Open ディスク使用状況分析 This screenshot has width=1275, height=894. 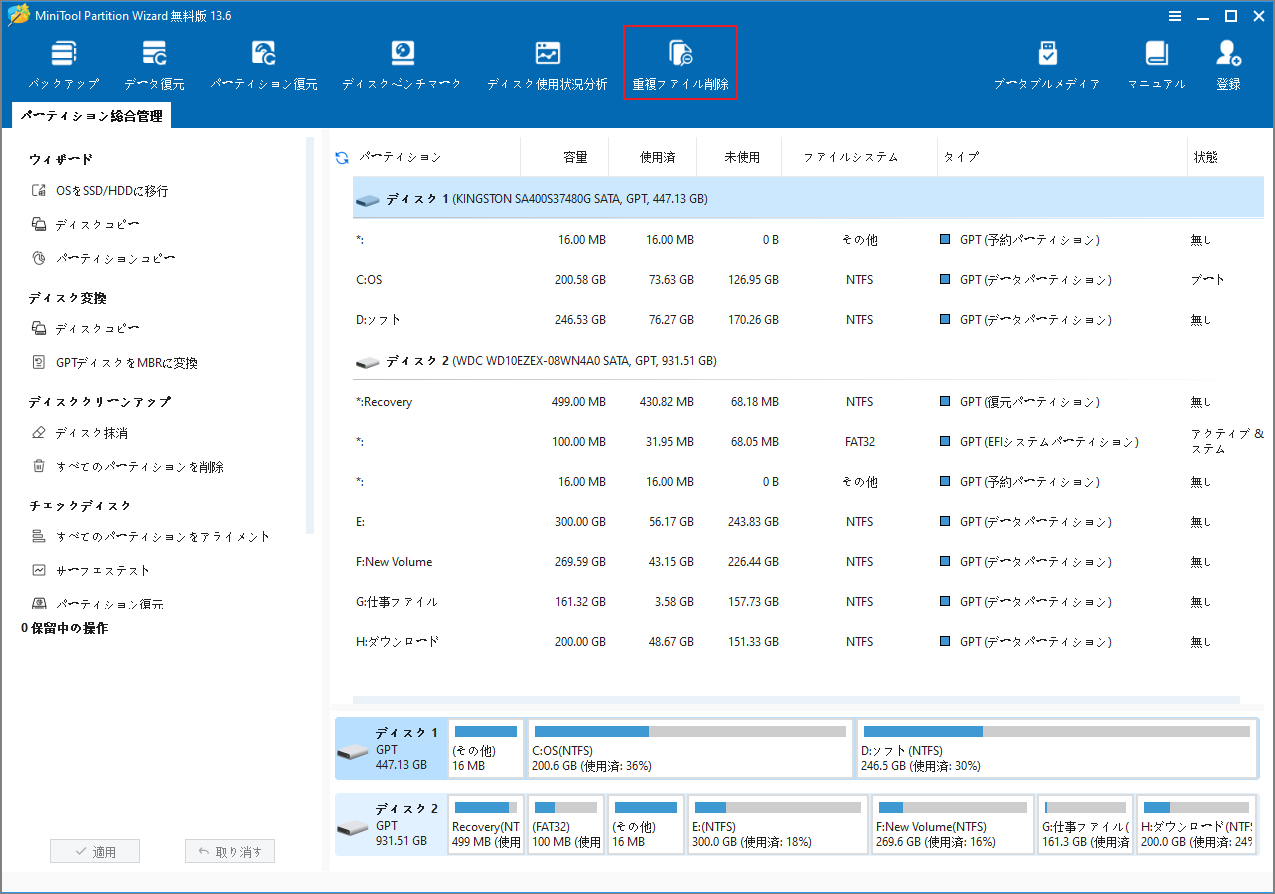pyautogui.click(x=547, y=66)
